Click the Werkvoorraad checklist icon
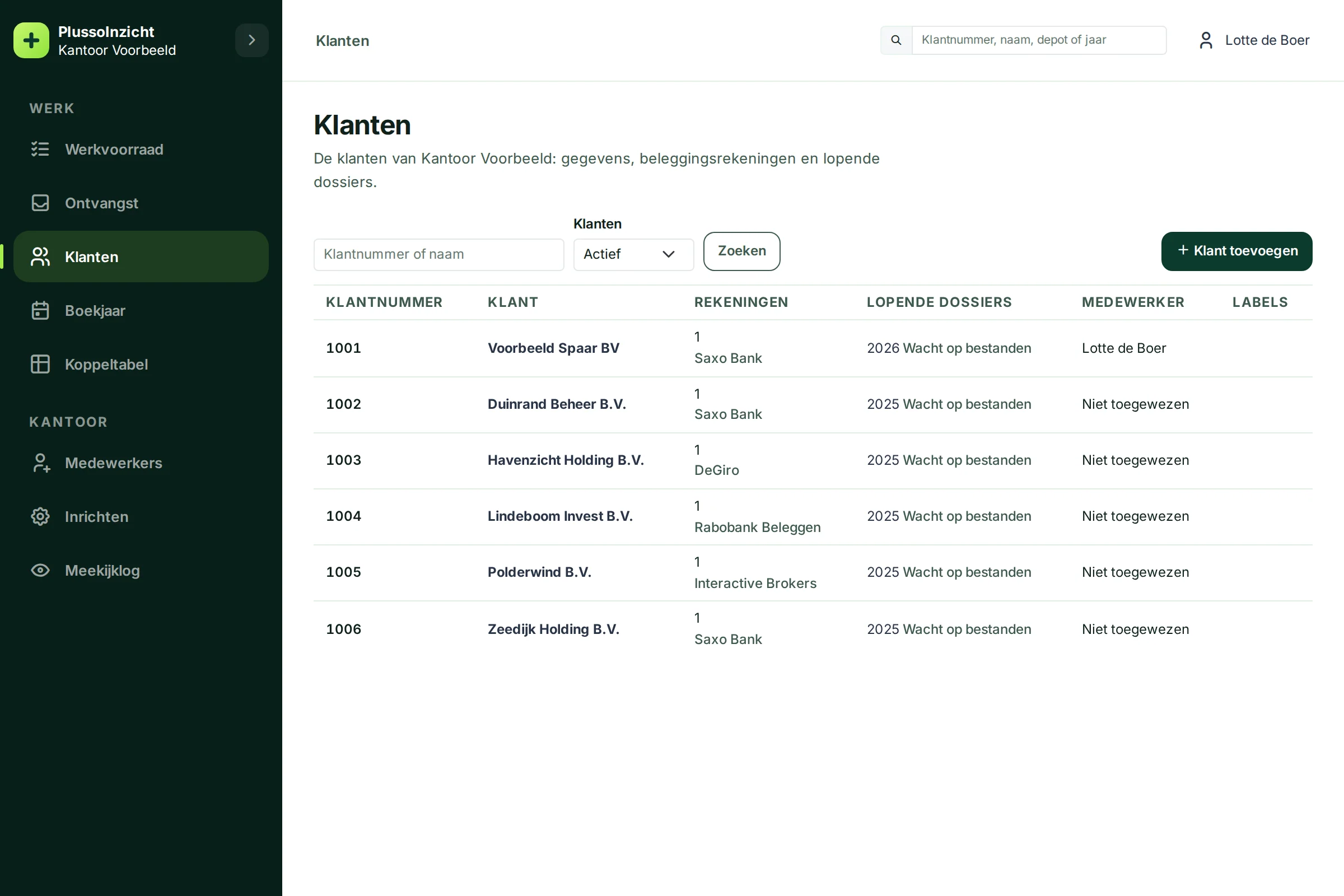This screenshot has width=1344, height=896. tap(40, 149)
